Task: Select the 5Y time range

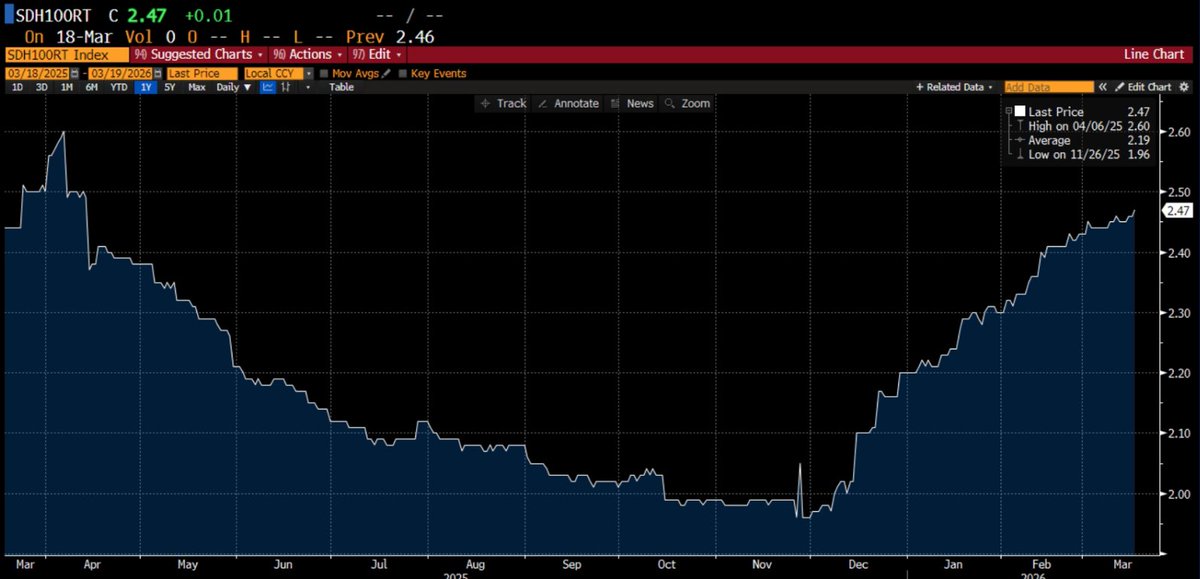Action: point(169,88)
